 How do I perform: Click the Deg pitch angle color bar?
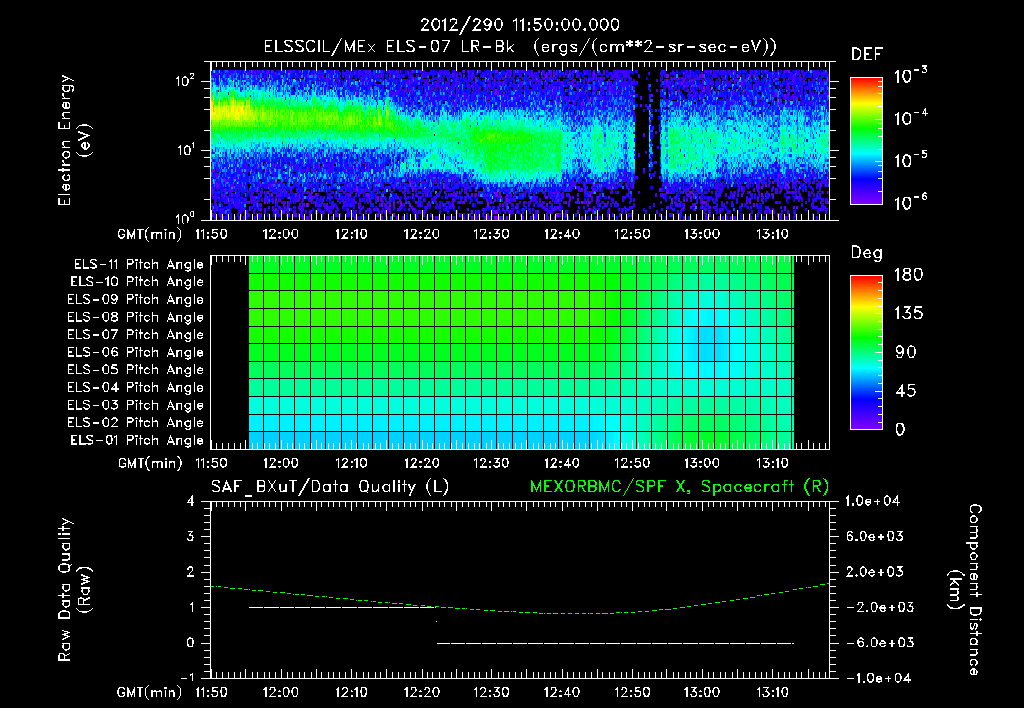tap(866, 353)
